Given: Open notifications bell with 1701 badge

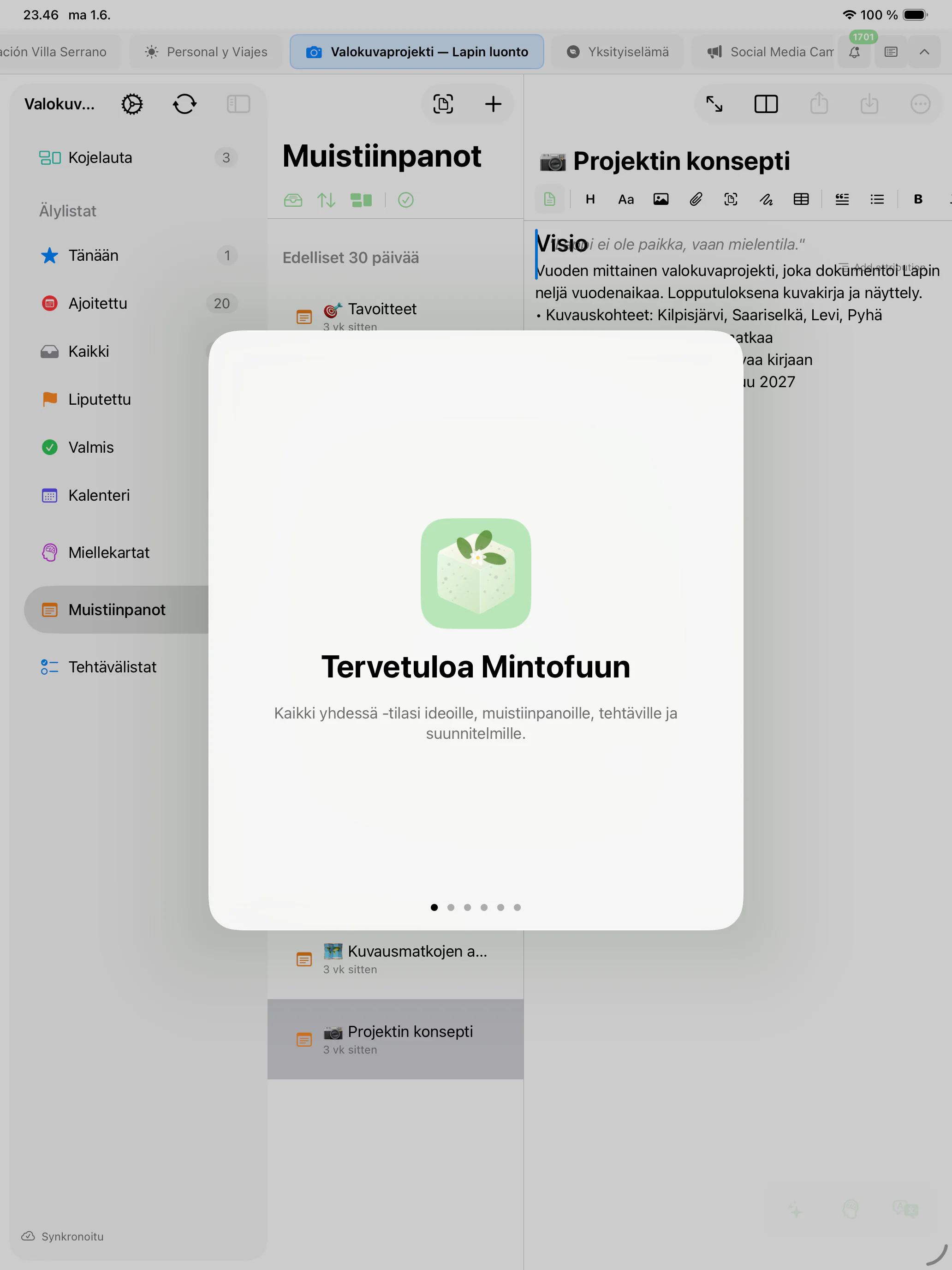Looking at the screenshot, I should click(x=855, y=52).
